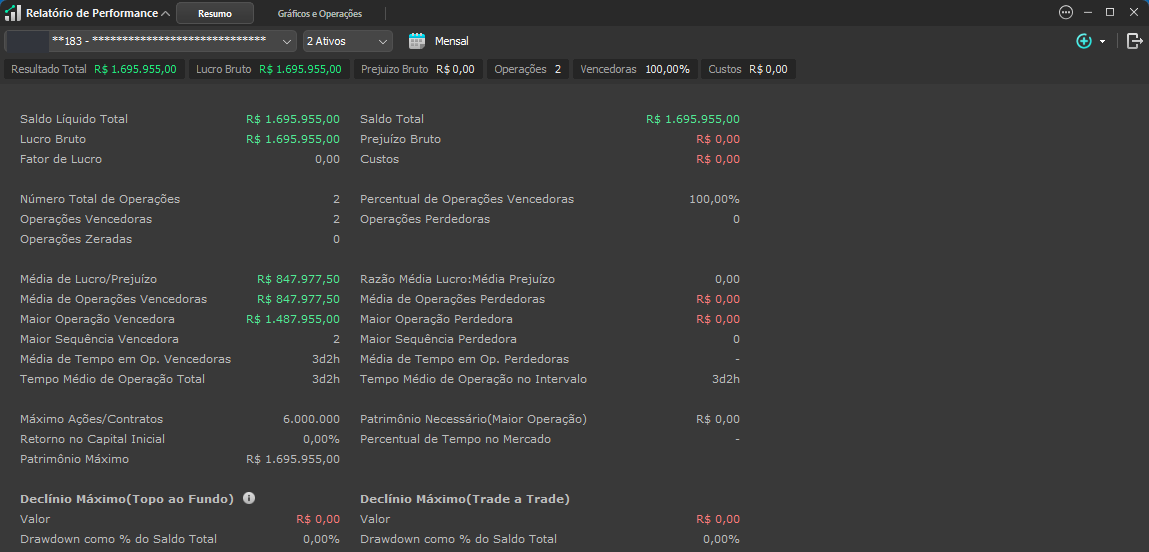Open the 2 Ativos dropdown
Viewport: 1149px width, 552px height.
(x=348, y=41)
